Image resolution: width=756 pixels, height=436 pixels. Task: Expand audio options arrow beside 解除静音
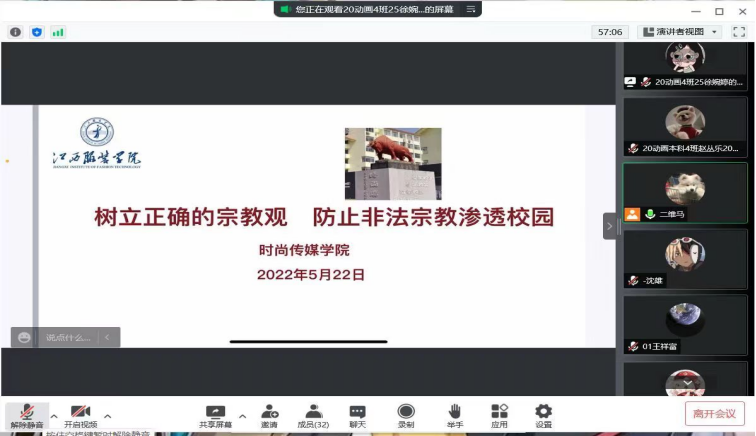[54, 415]
